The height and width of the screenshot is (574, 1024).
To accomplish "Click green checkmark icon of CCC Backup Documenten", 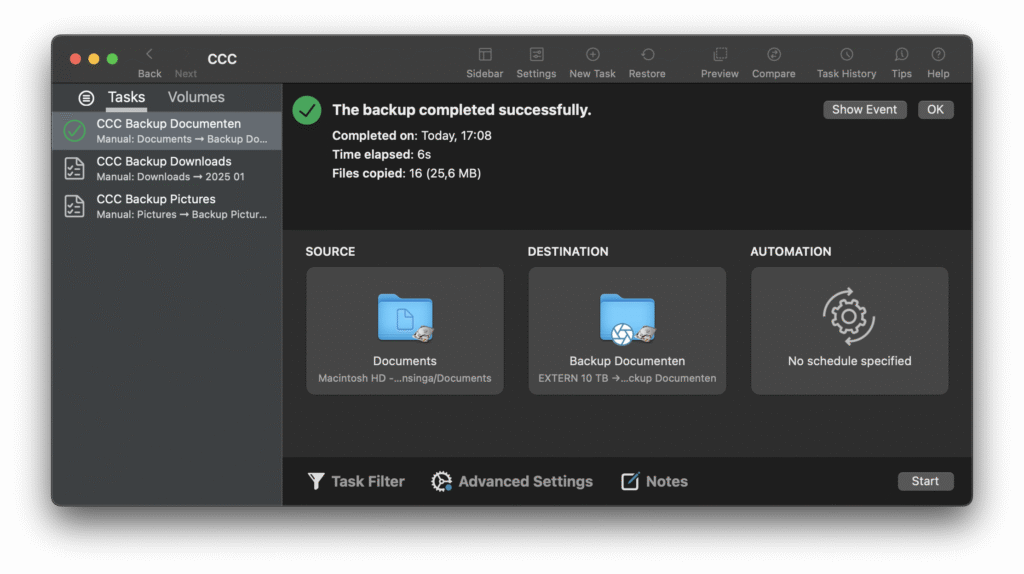I will 74,131.
